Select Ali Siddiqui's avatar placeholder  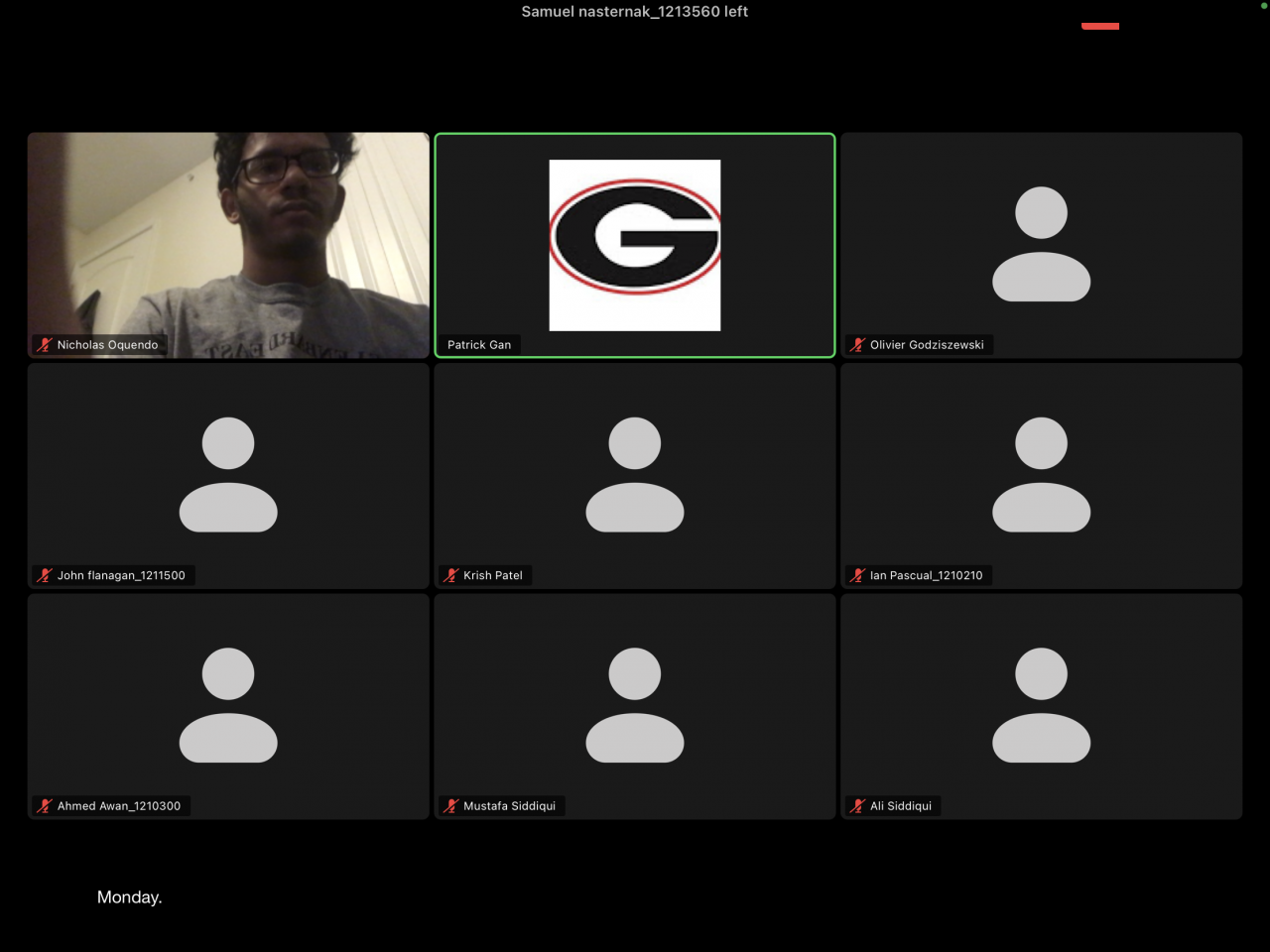pyautogui.click(x=1042, y=705)
